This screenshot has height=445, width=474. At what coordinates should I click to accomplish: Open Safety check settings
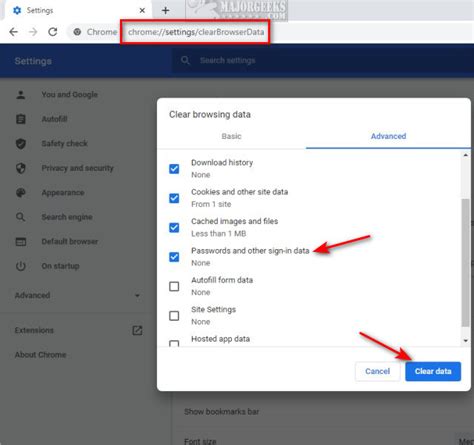(65, 144)
